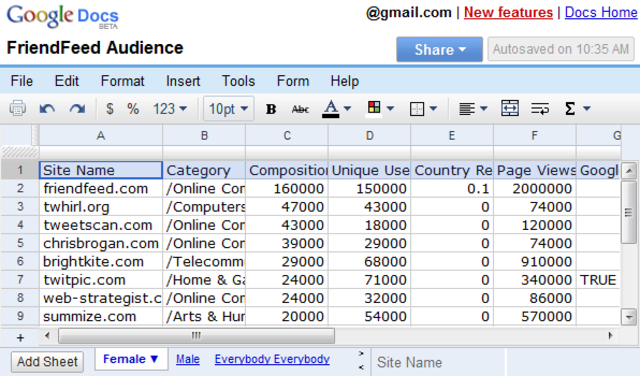The height and width of the screenshot is (376, 640).
Task: Select the 2000000 page views cell
Action: (x=535, y=189)
